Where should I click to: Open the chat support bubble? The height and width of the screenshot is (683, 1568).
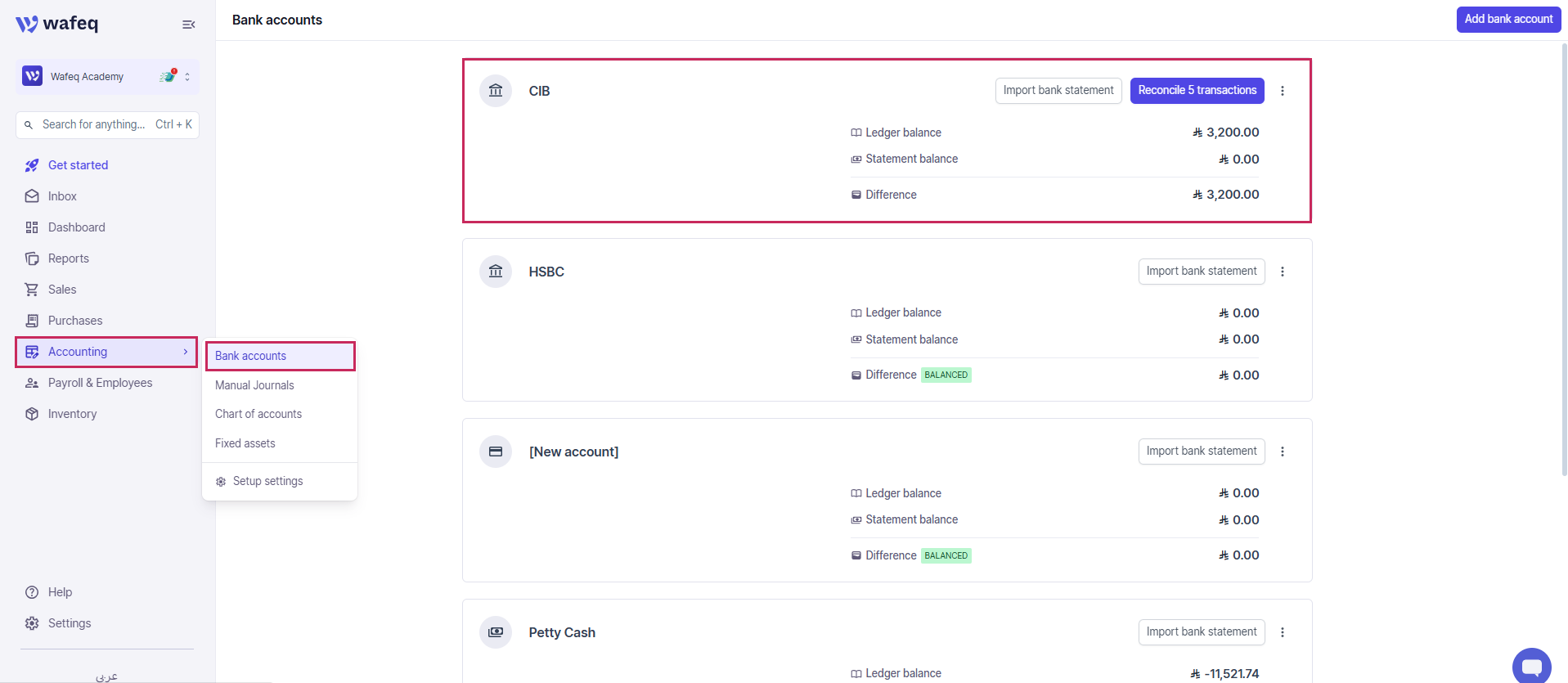[1532, 666]
